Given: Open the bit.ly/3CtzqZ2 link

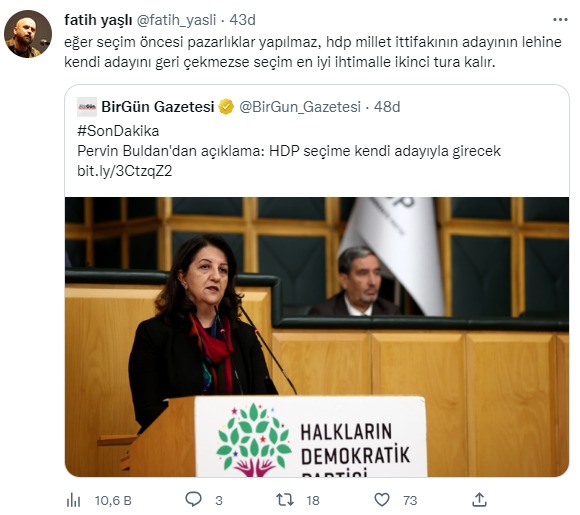Looking at the screenshot, I should 125,171.
